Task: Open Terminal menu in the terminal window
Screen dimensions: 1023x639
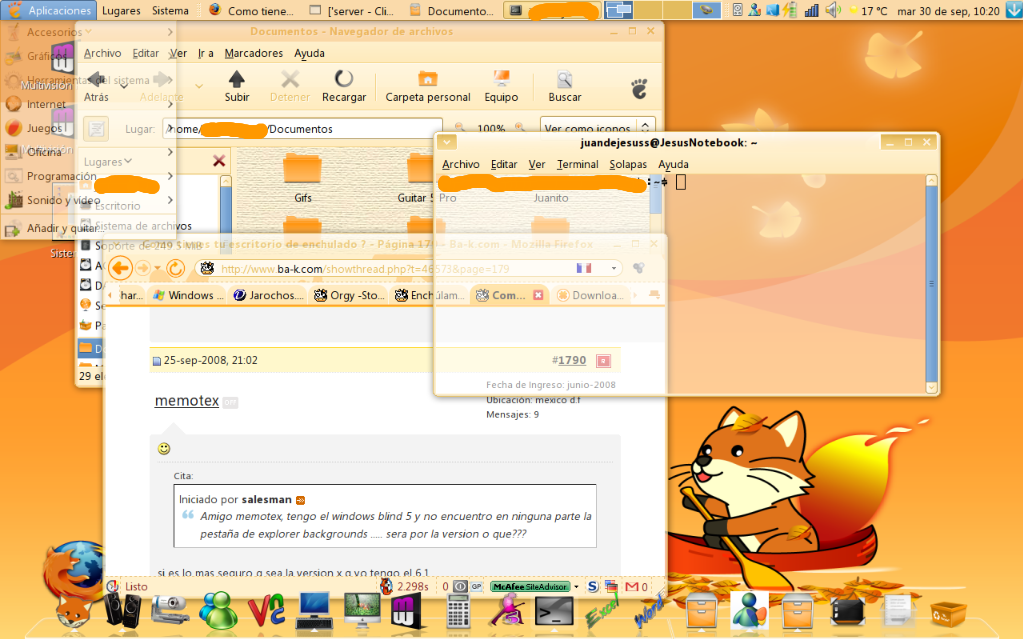Action: point(577,164)
